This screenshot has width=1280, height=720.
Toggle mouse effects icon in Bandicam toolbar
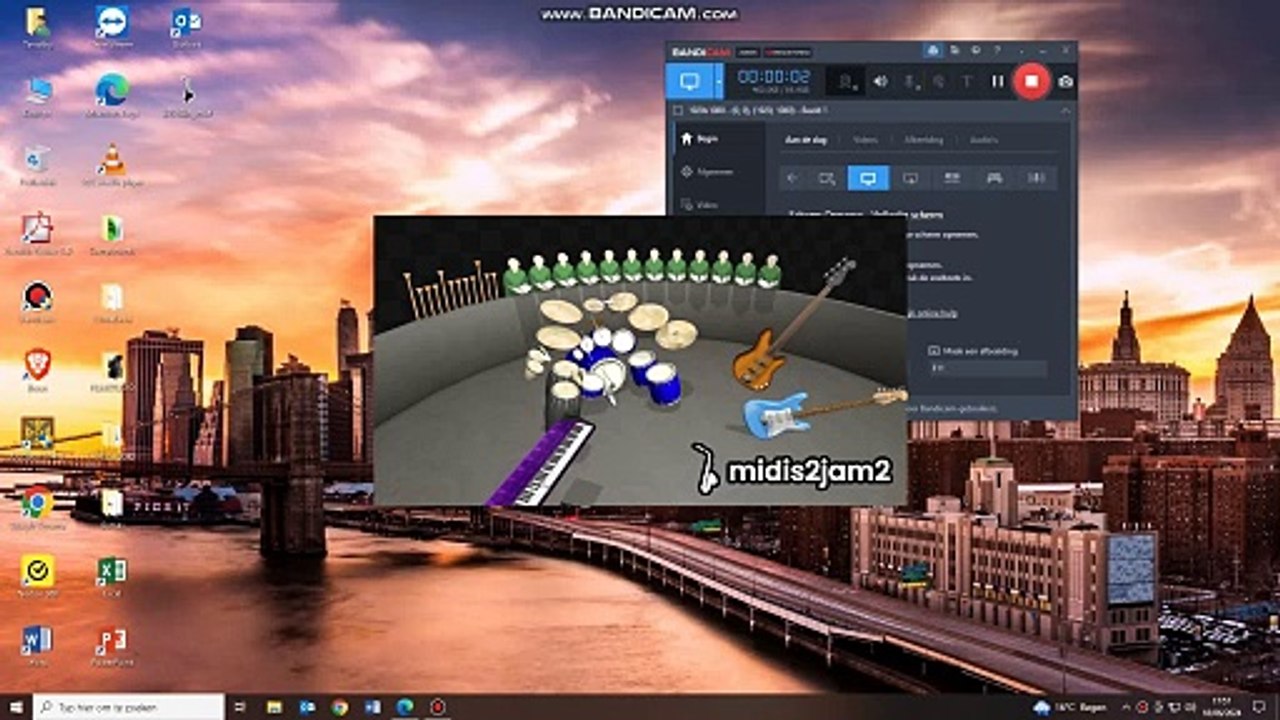(939, 81)
